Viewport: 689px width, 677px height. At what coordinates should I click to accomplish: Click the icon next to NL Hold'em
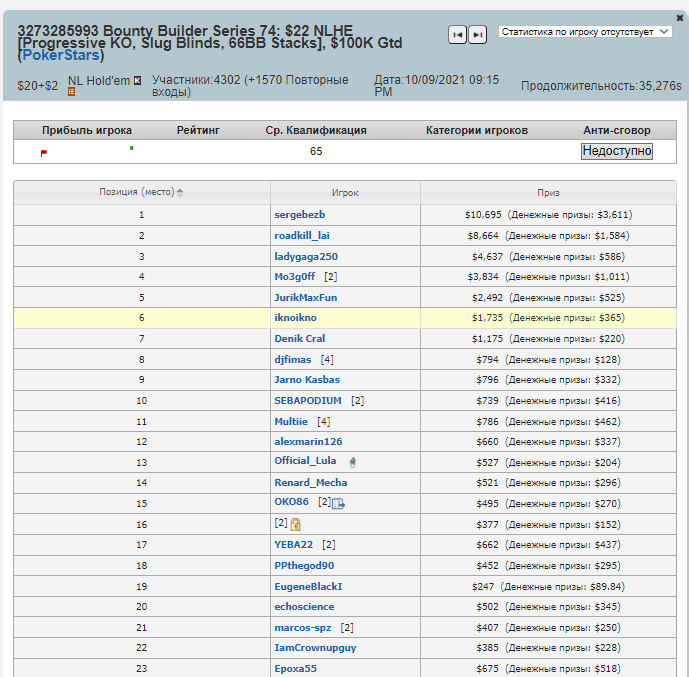tap(138, 81)
